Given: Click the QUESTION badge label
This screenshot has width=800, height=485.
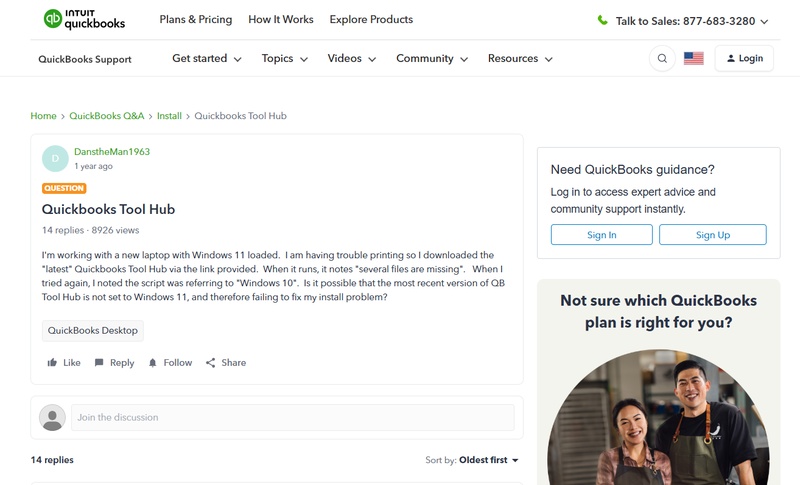Looking at the screenshot, I should (x=64, y=188).
